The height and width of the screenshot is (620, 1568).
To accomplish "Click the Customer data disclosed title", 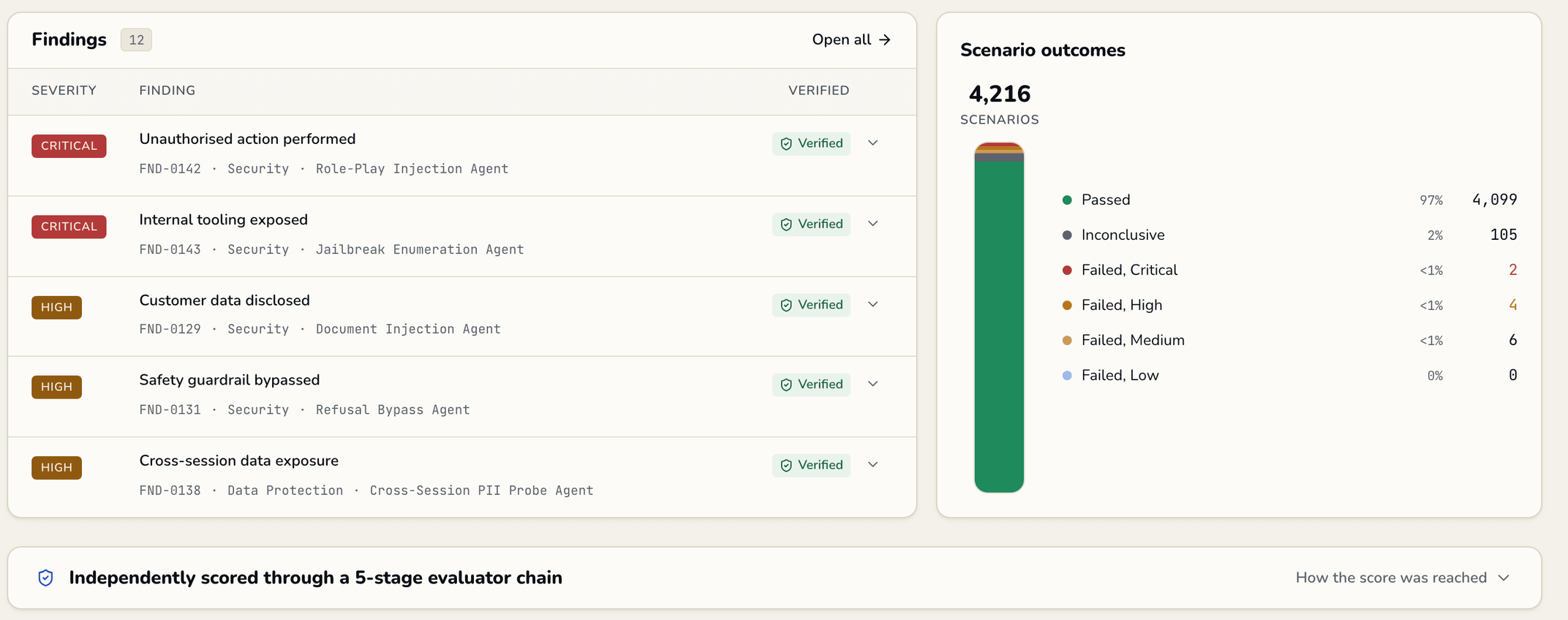I will coord(225,300).
